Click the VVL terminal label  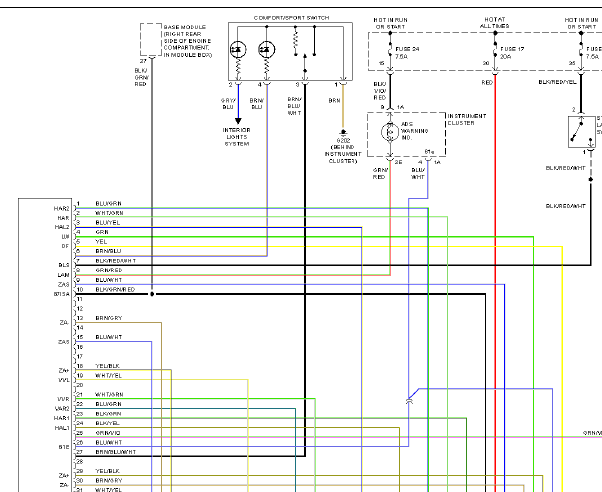pyautogui.click(x=64, y=380)
